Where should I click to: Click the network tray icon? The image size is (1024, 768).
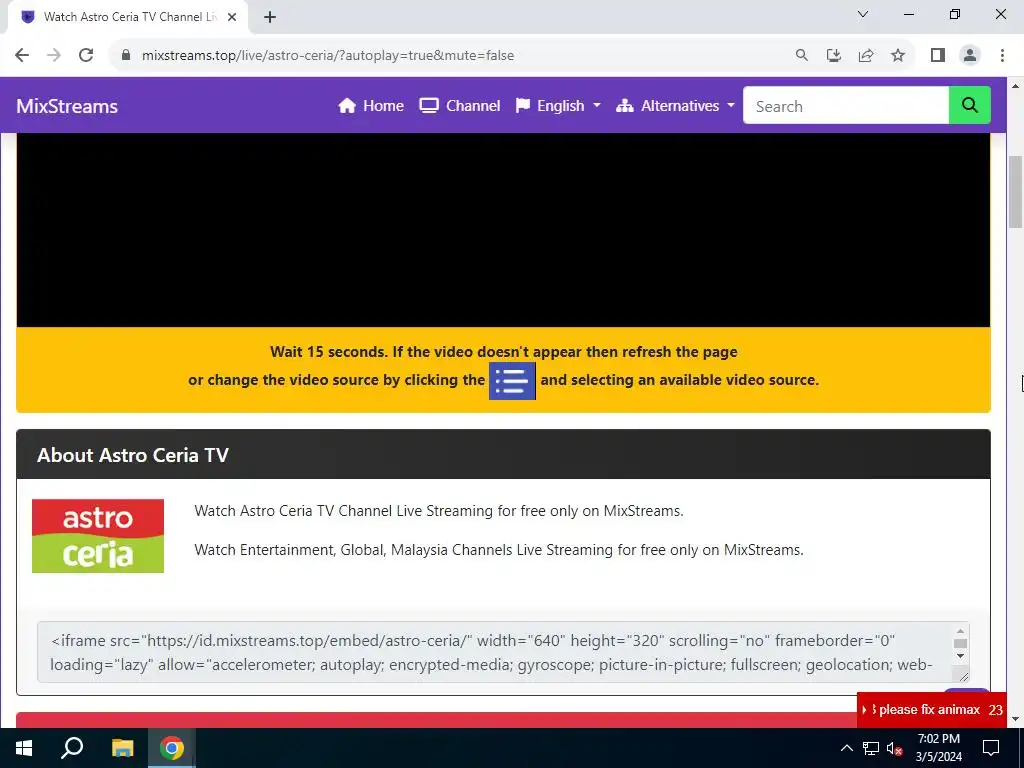pyautogui.click(x=871, y=748)
